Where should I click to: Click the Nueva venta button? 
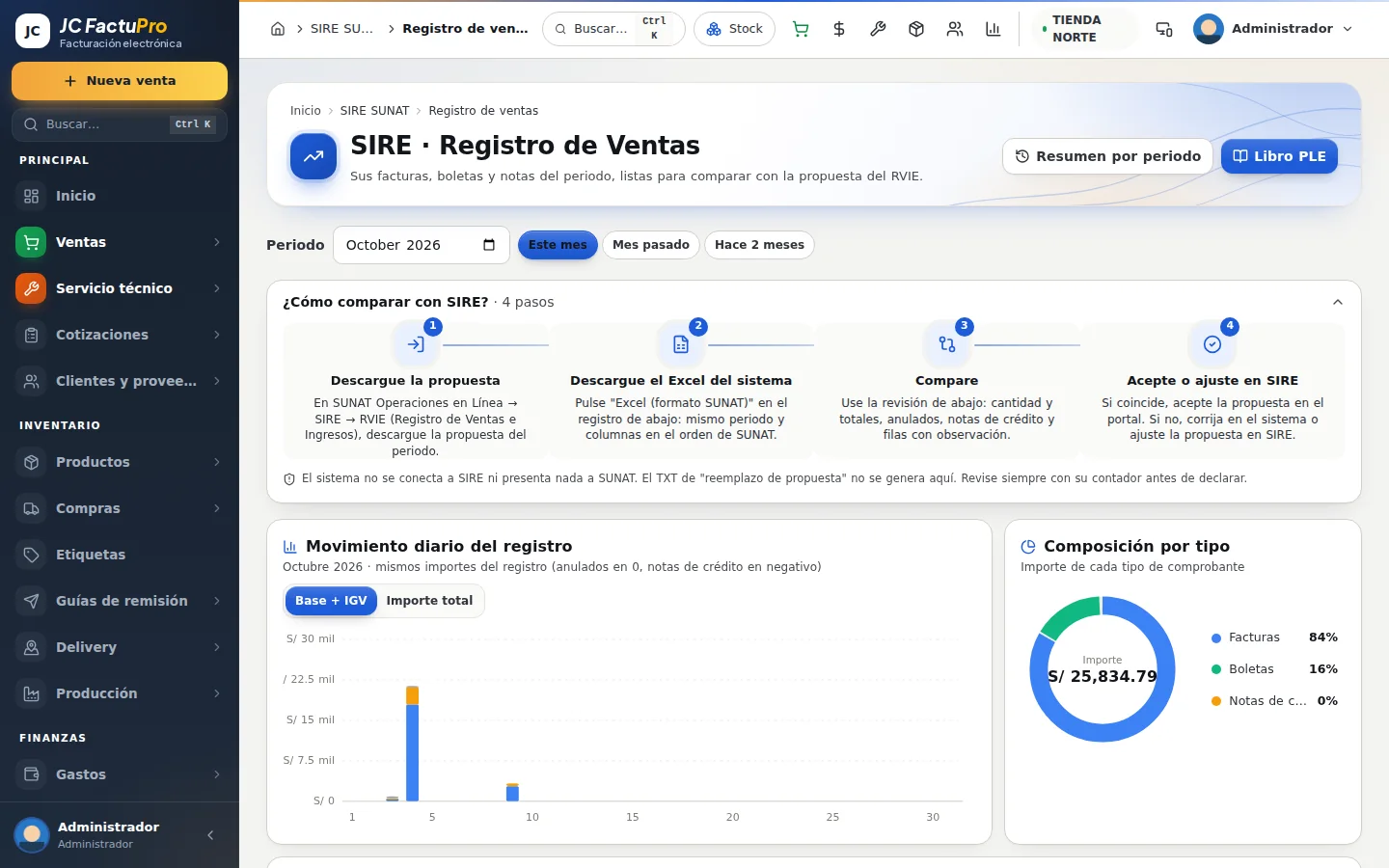coord(120,81)
